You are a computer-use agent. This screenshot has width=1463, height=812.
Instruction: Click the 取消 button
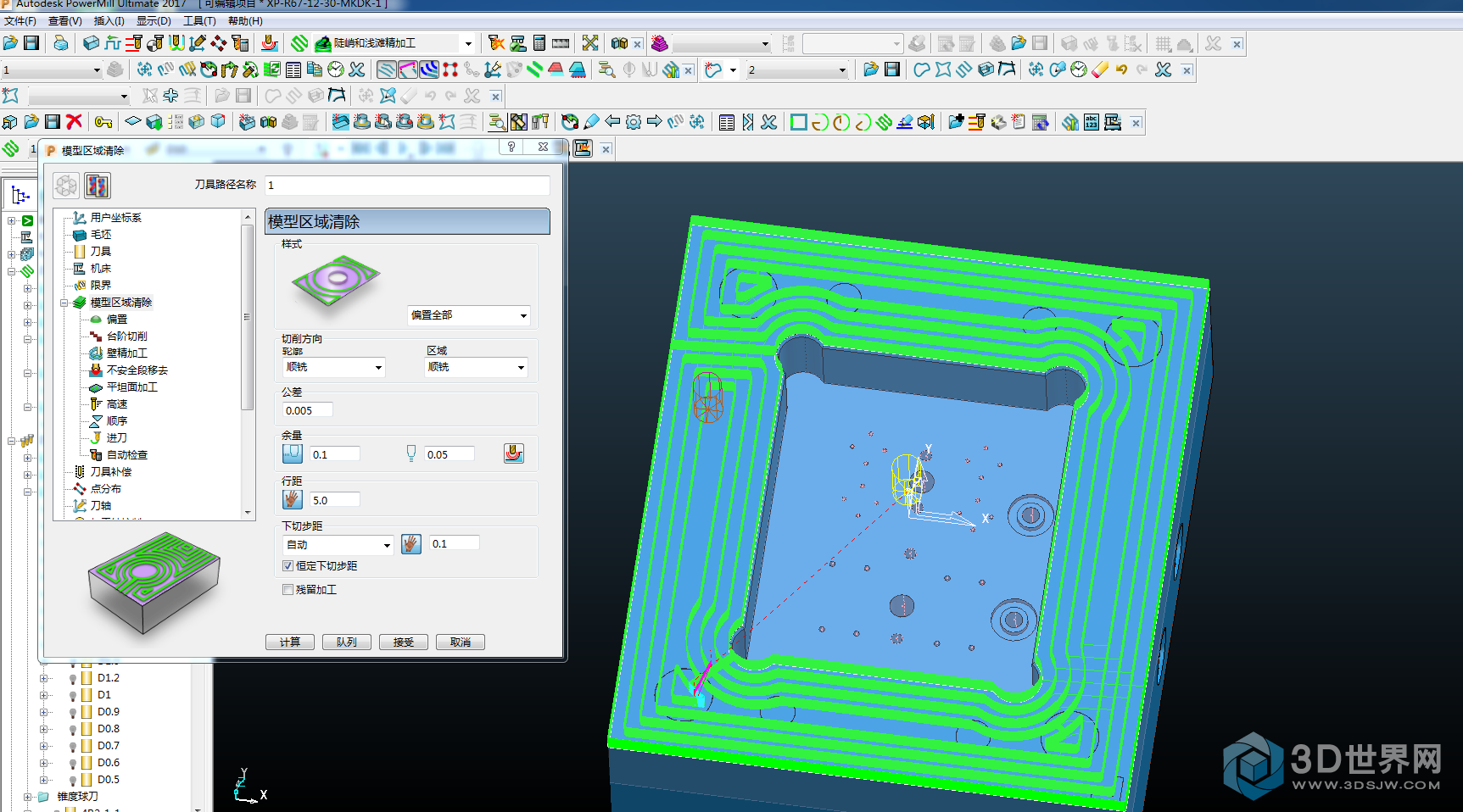point(461,642)
